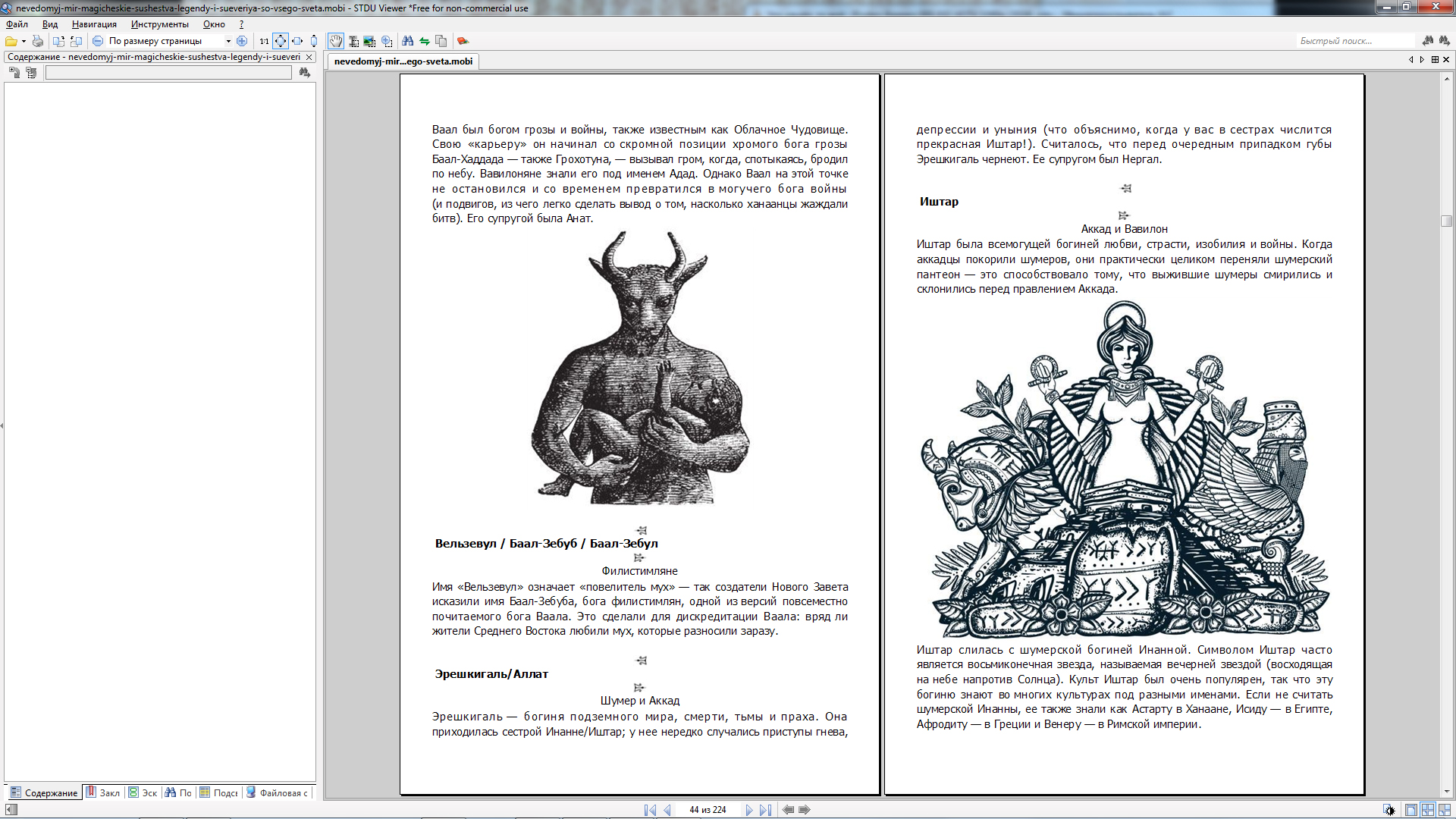Go to the previous page

[x=667, y=810]
